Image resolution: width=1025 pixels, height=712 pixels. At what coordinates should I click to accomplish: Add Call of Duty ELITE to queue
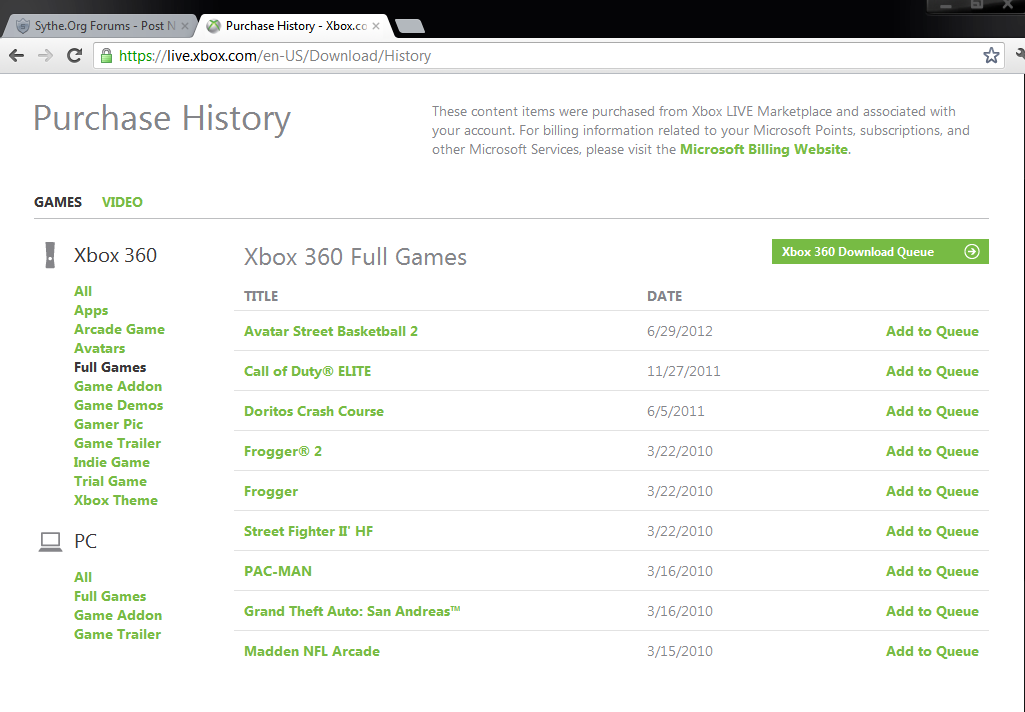coord(932,371)
